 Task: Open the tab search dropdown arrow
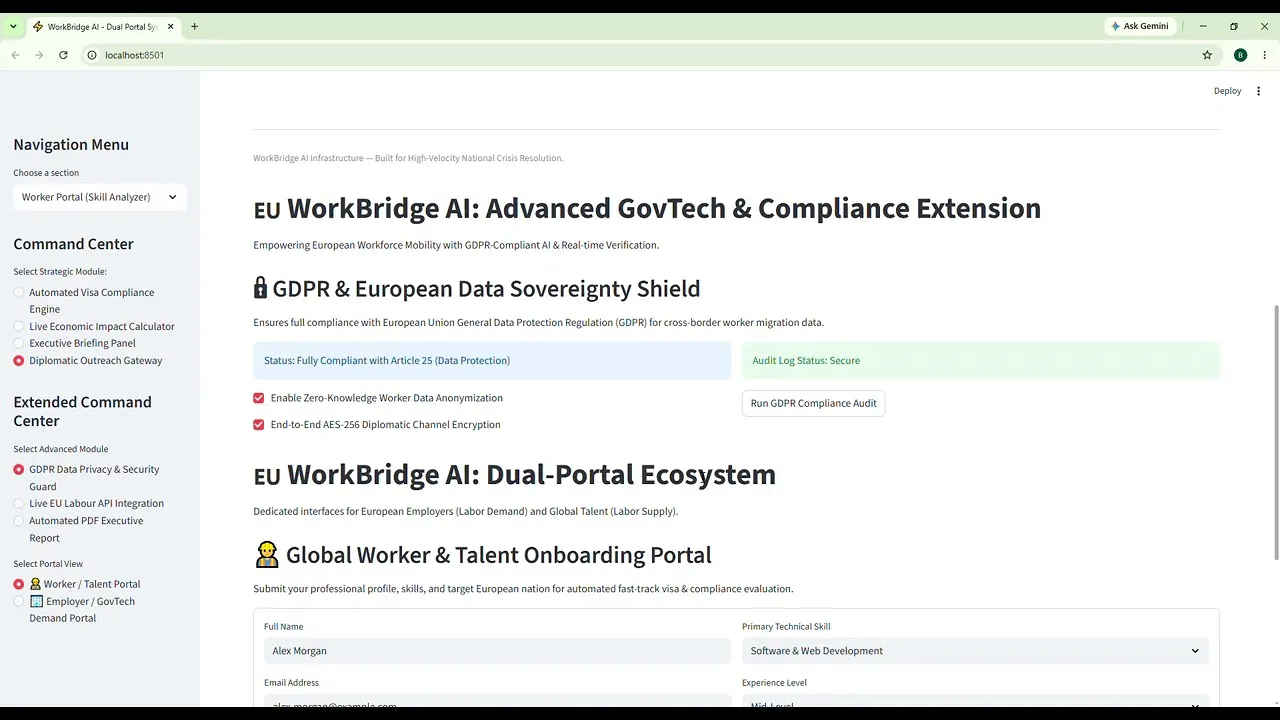14,26
